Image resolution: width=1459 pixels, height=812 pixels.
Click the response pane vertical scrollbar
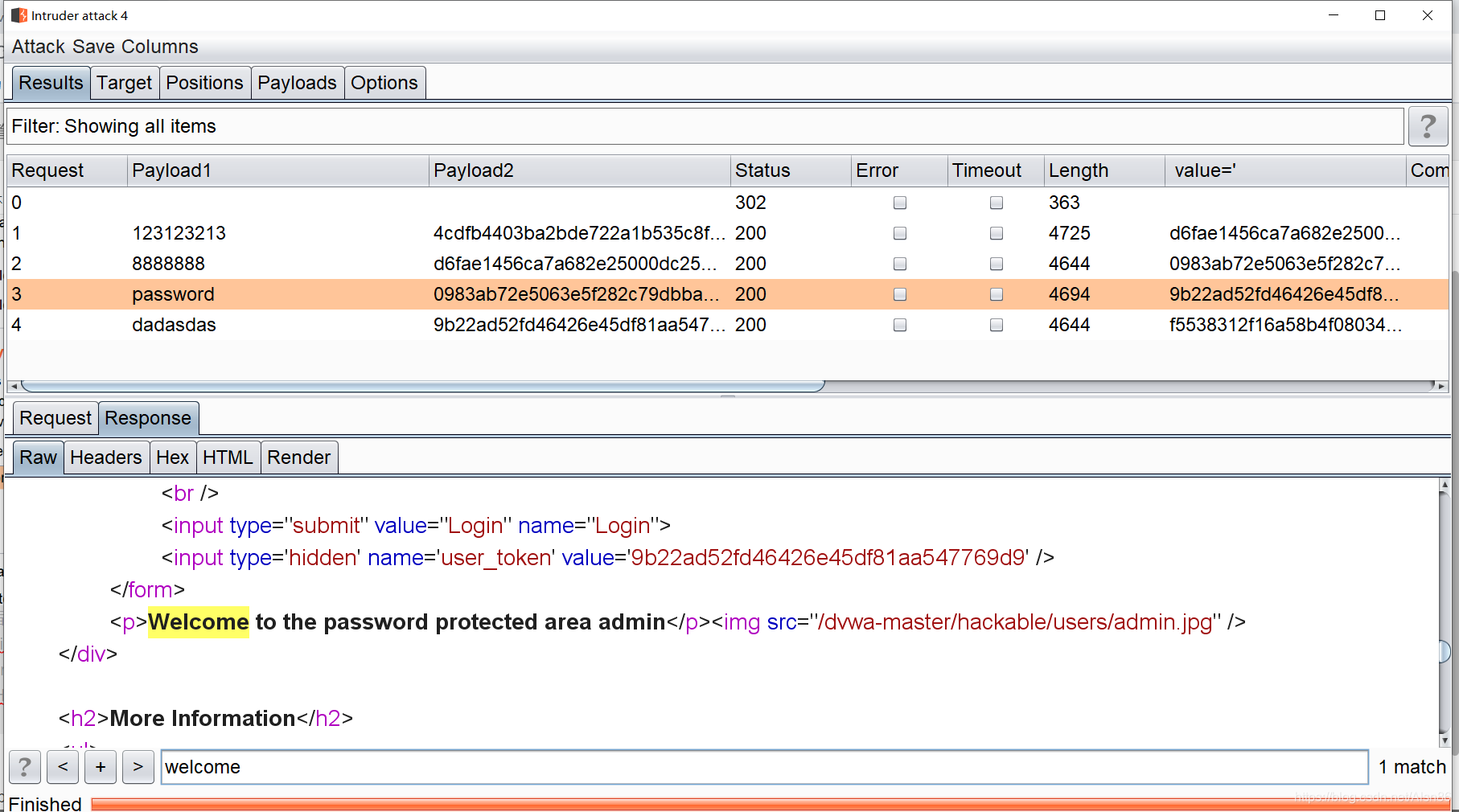point(1445,611)
